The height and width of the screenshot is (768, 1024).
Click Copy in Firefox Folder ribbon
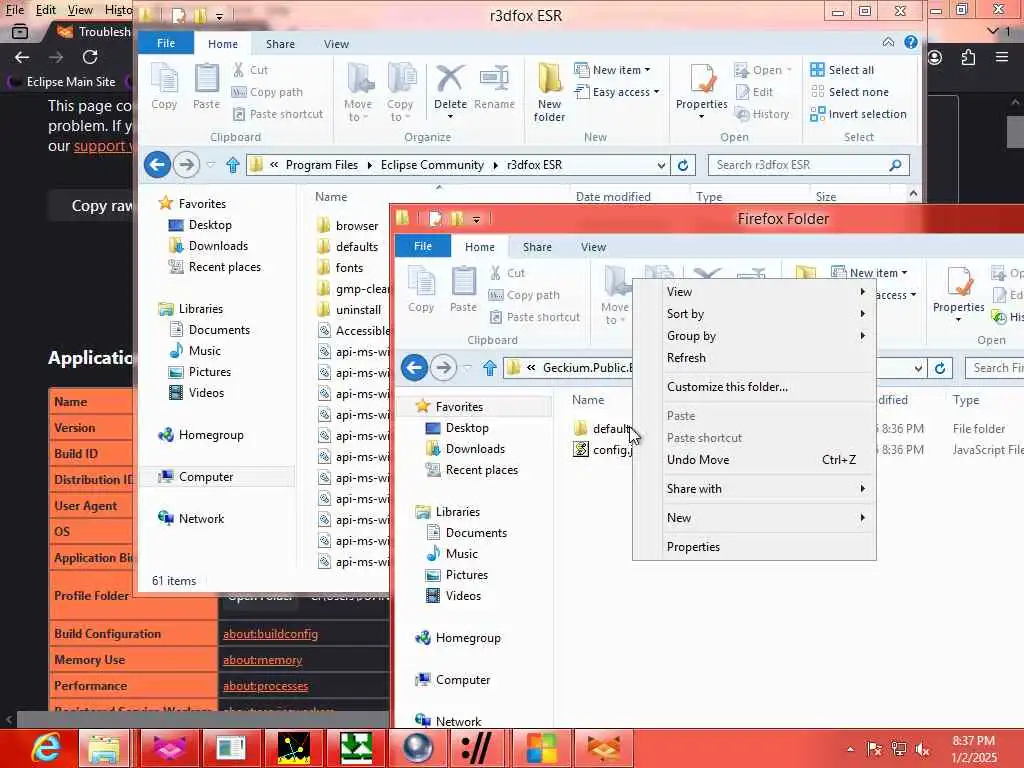point(421,291)
